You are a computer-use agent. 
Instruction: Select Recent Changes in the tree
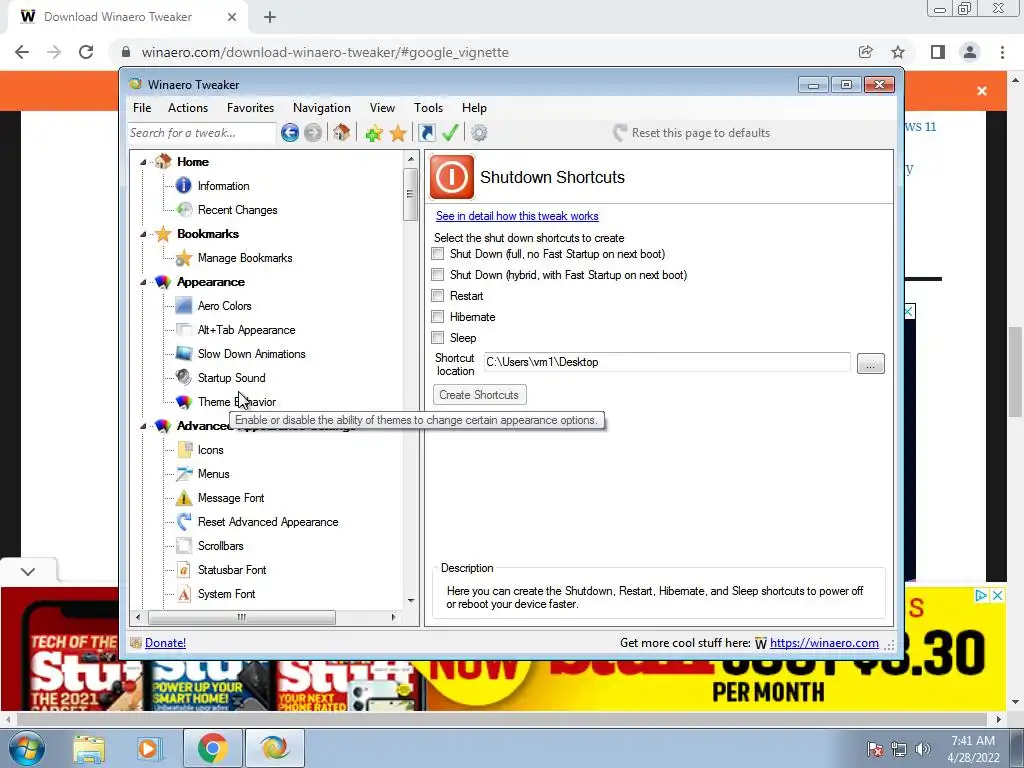click(x=238, y=210)
